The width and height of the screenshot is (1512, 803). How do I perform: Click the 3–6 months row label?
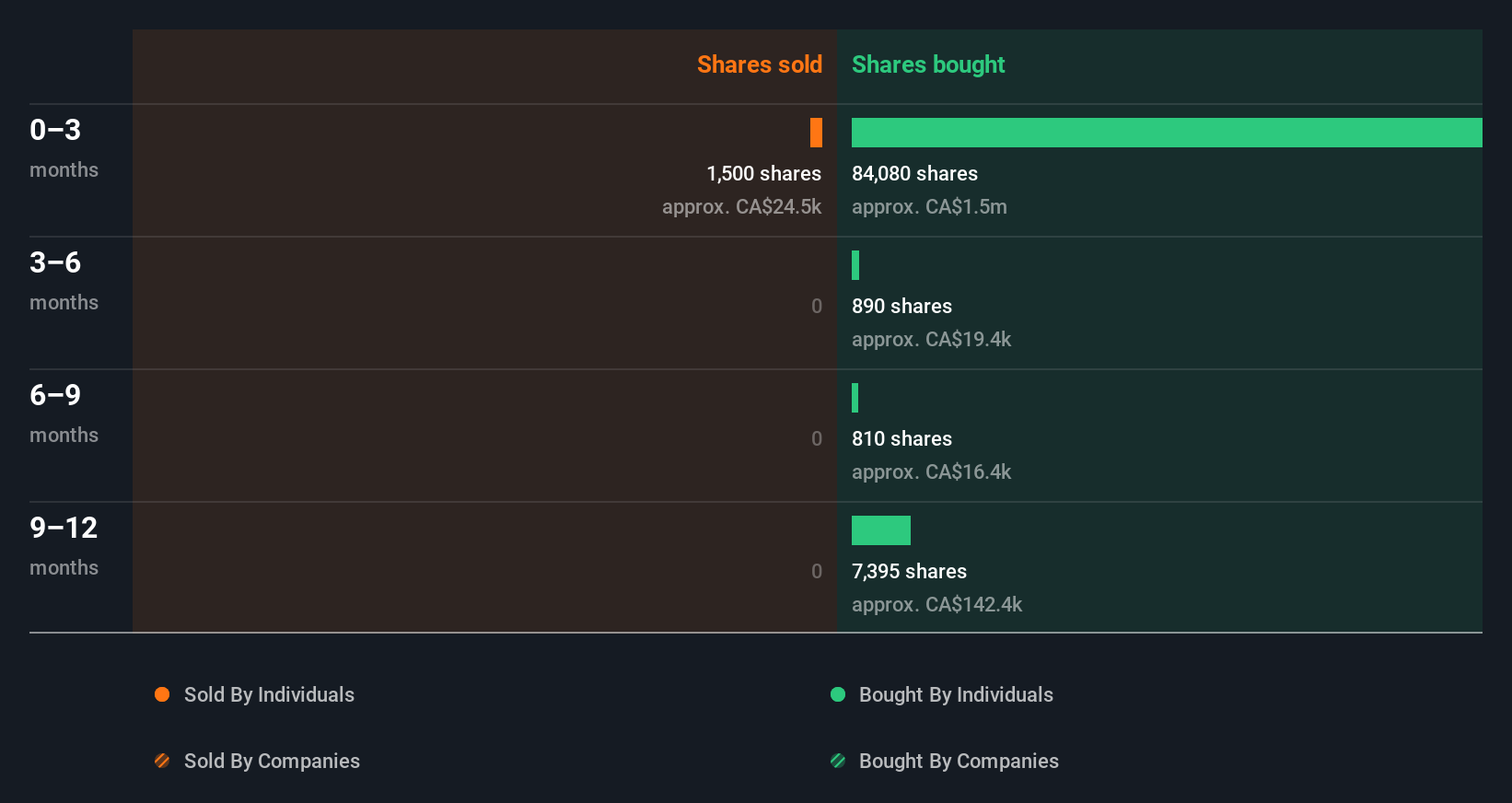(64, 281)
